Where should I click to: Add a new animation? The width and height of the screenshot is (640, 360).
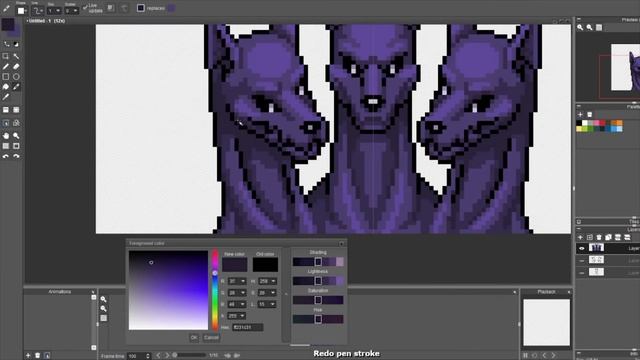[x=28, y=356]
